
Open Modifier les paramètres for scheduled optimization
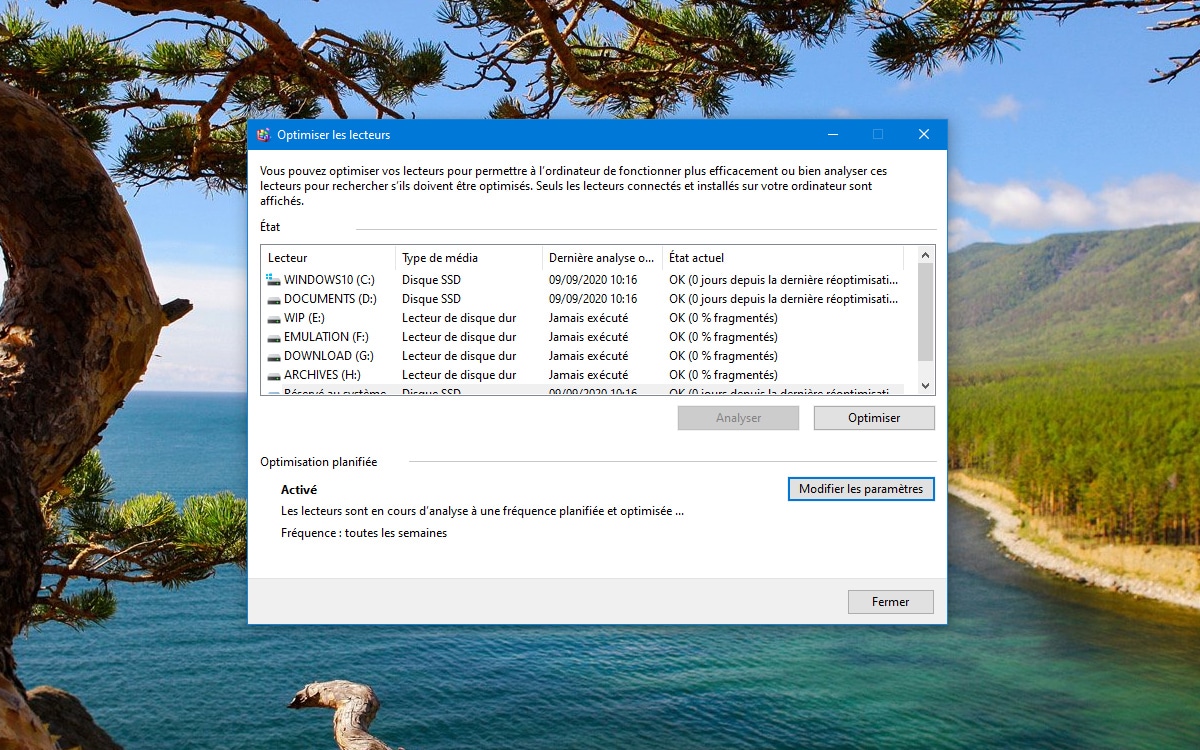(x=860, y=489)
